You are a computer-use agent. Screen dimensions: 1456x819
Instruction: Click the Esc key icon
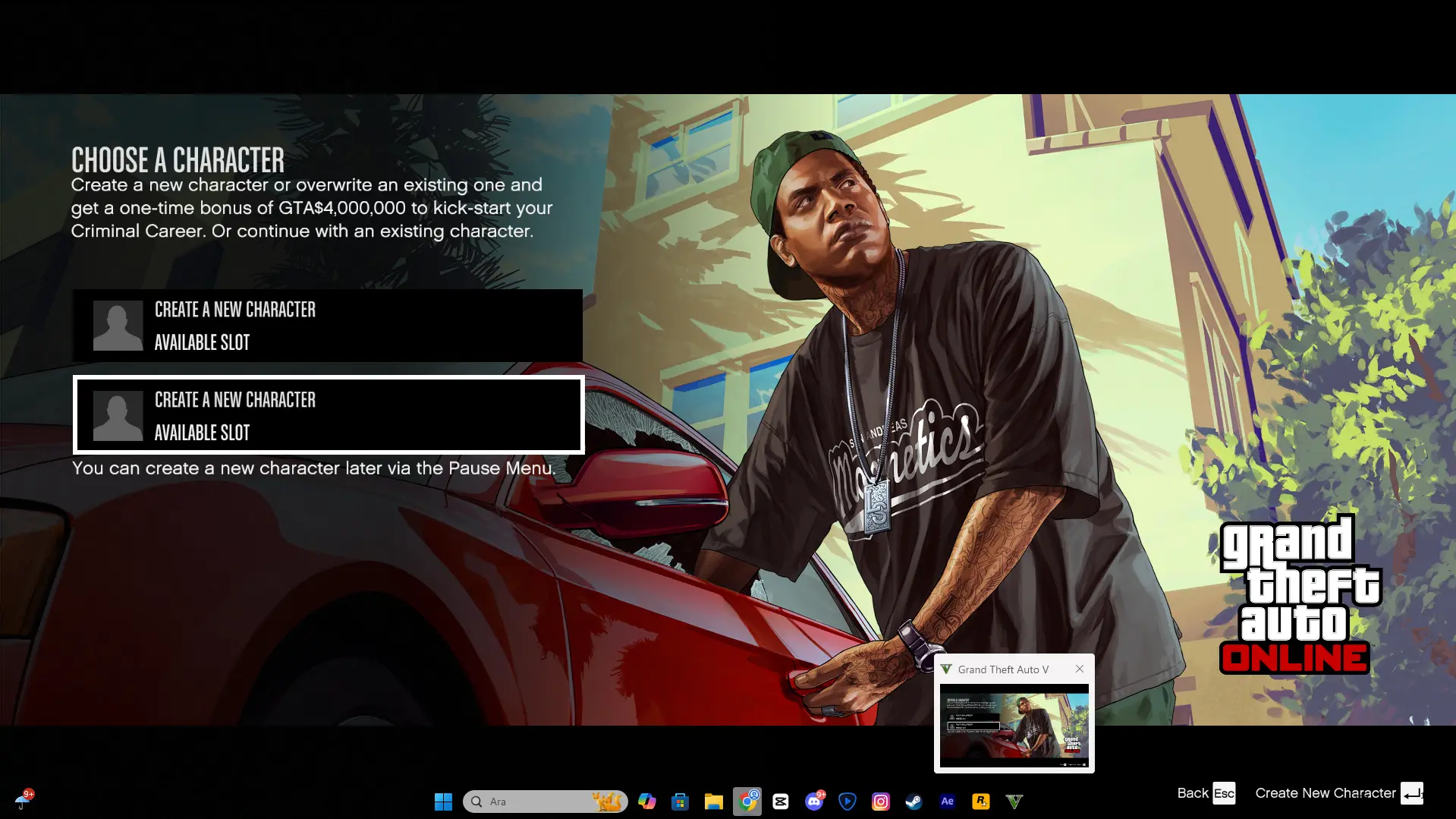pyautogui.click(x=1224, y=793)
